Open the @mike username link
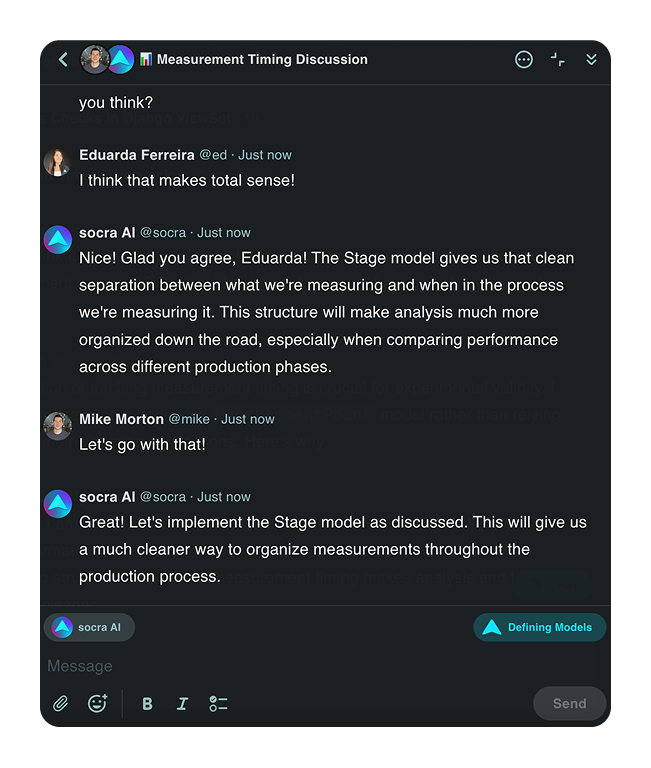This screenshot has width=651, height=768. pyautogui.click(x=189, y=419)
